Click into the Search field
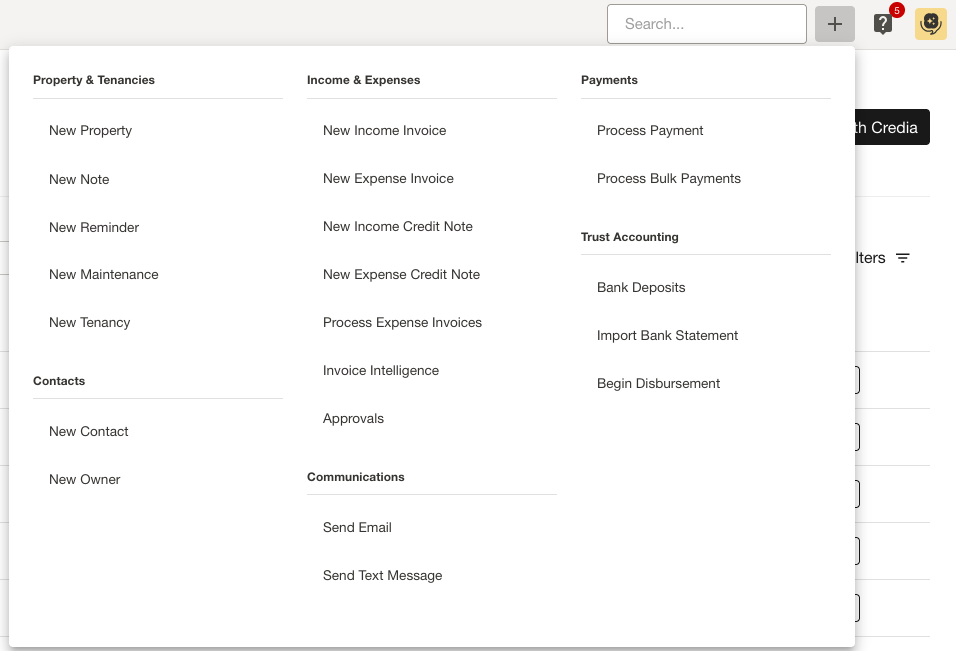956x651 pixels. tap(706, 24)
